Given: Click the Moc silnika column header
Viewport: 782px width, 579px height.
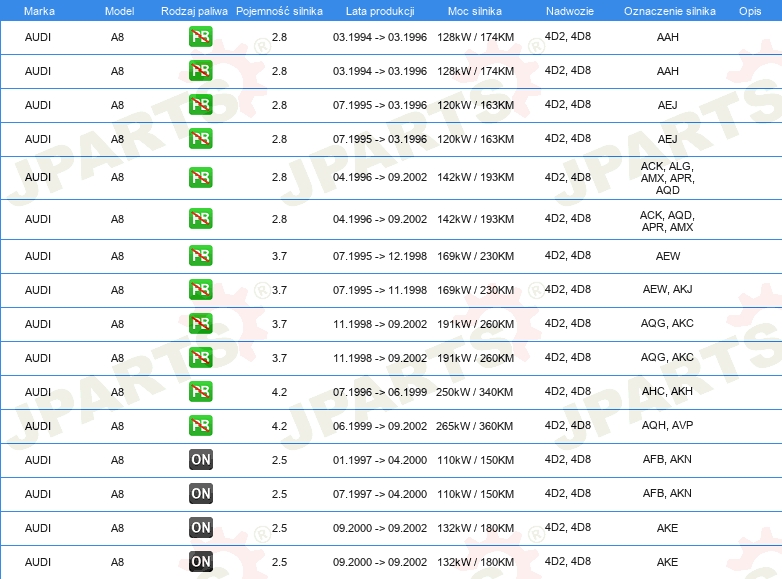Looking at the screenshot, I should click(475, 10).
